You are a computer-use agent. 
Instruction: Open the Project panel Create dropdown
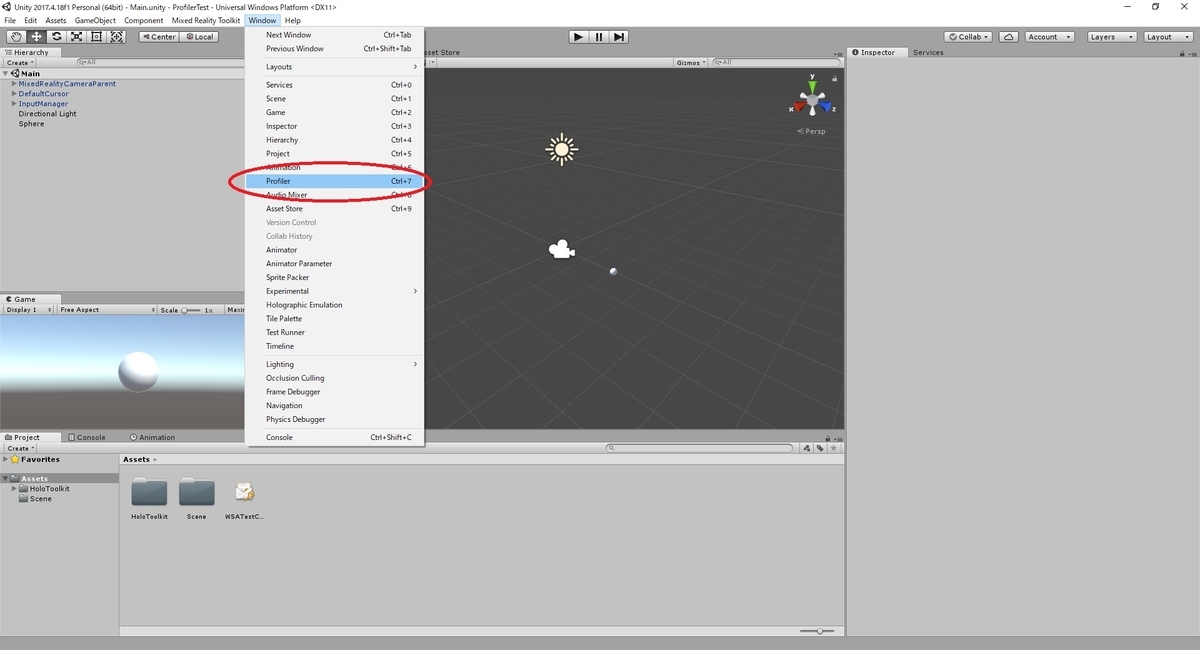19,448
